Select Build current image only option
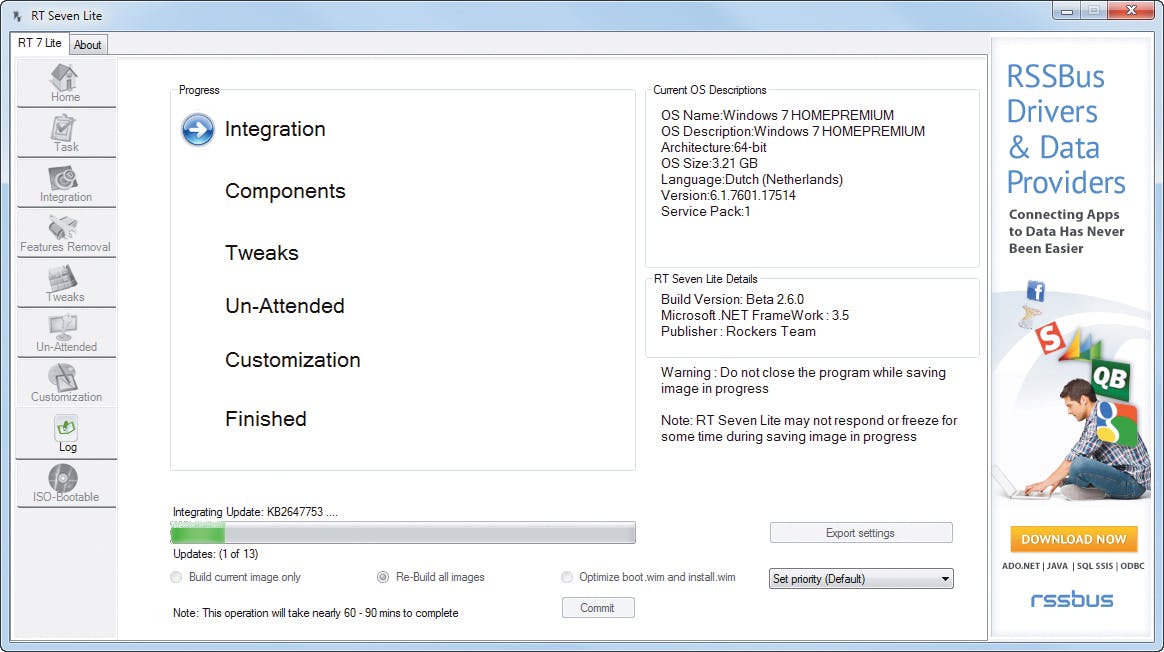This screenshot has width=1164, height=652. [236, 577]
